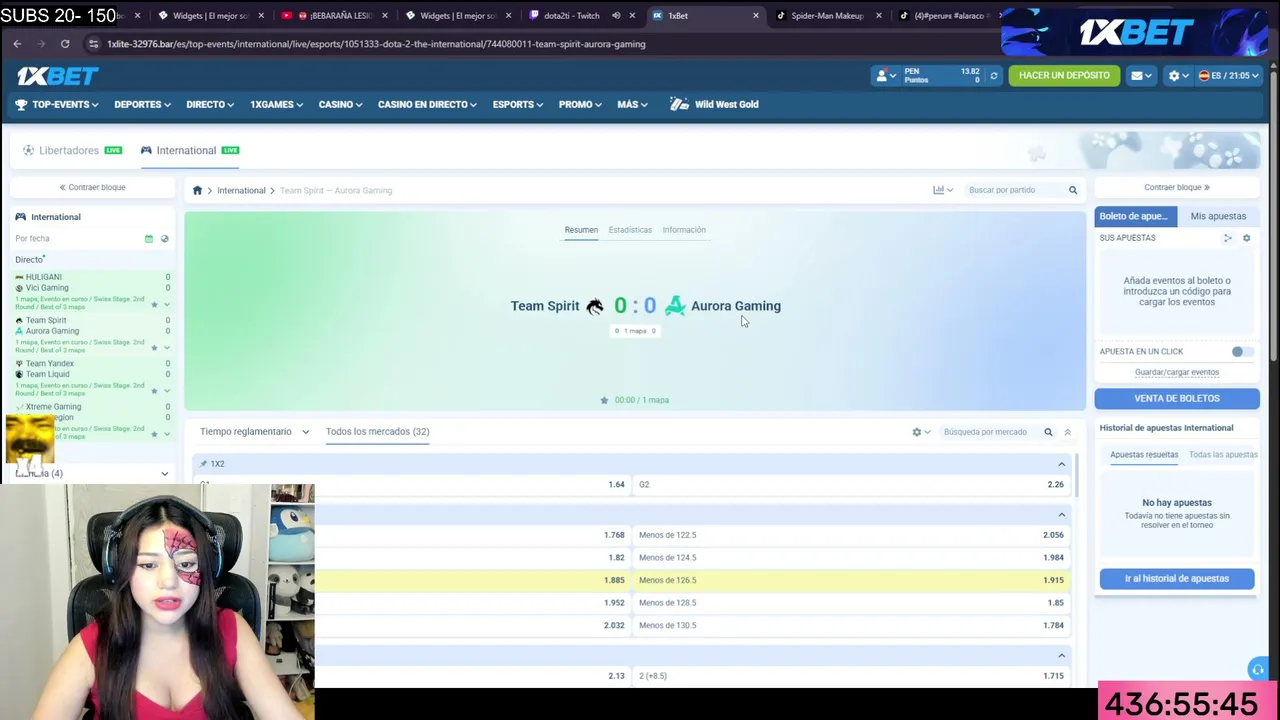Open bet slip settings gear

[1246, 238]
